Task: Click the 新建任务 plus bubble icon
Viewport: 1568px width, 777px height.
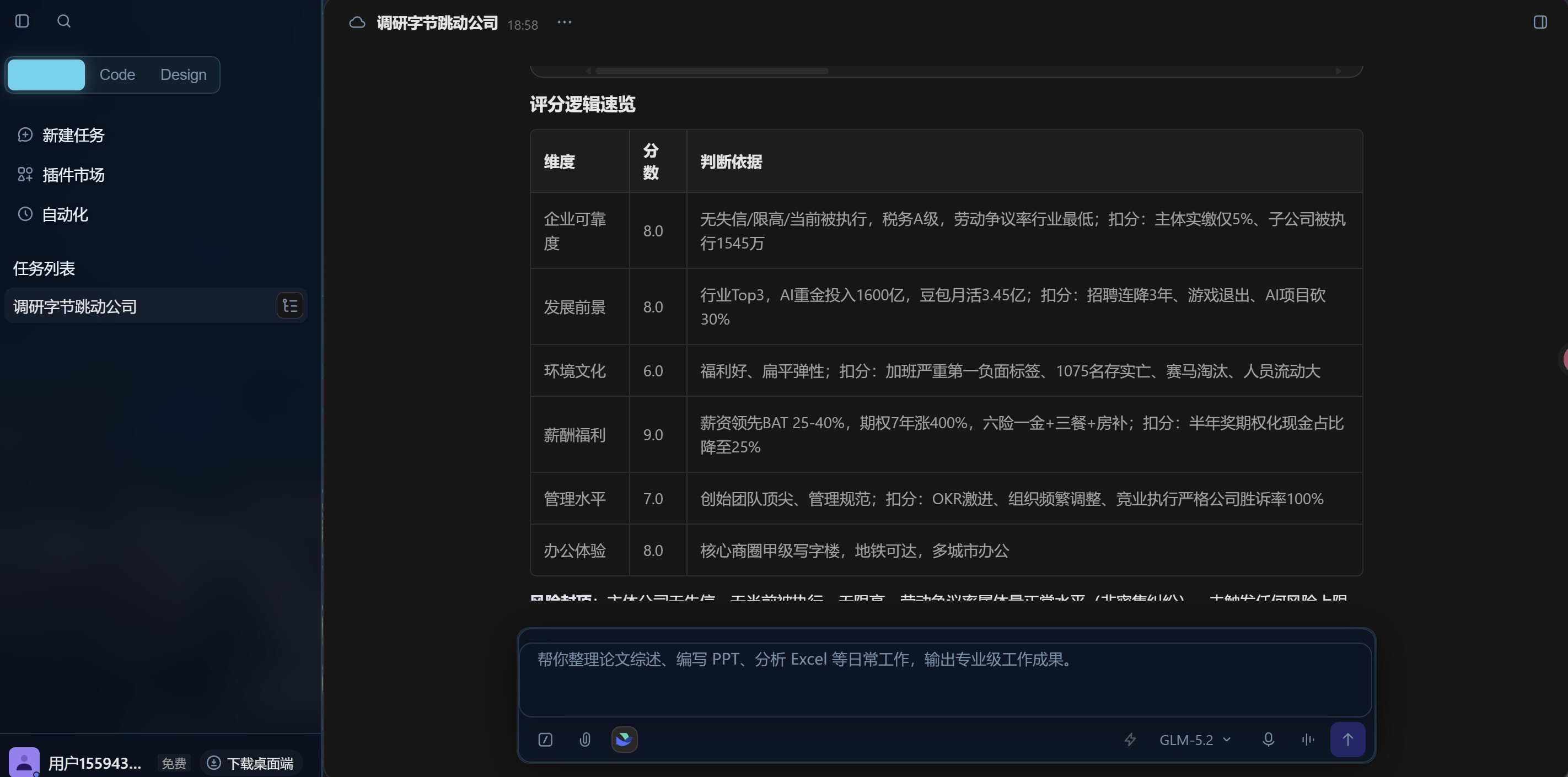Action: (x=25, y=134)
